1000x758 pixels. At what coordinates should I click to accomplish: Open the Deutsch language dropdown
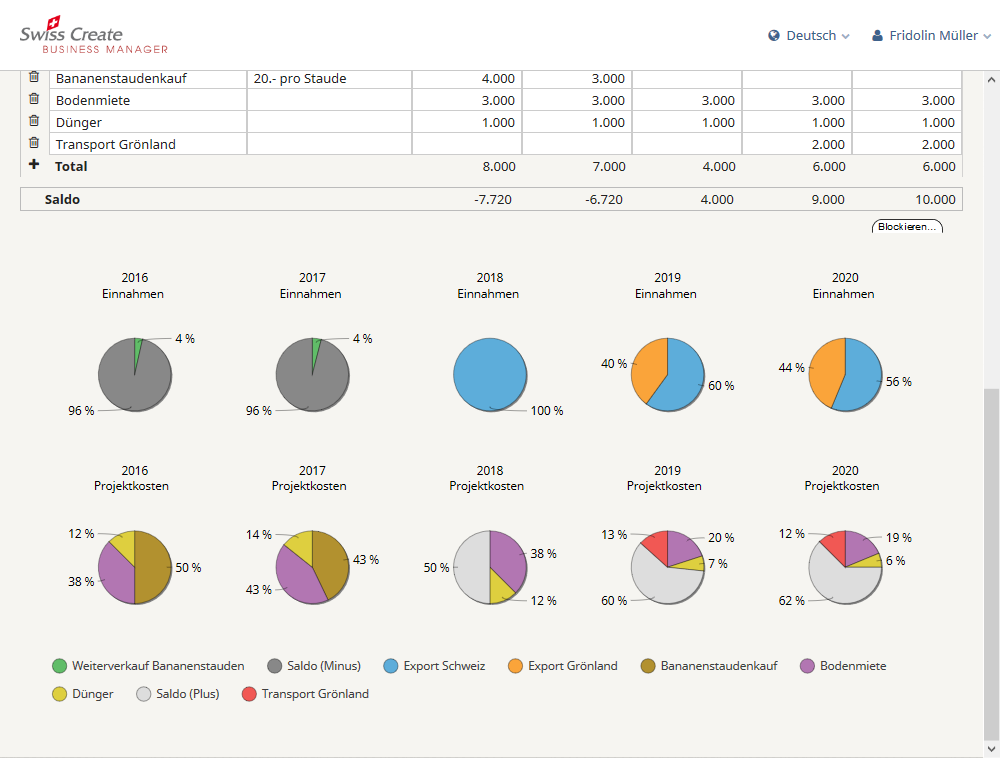pos(811,36)
